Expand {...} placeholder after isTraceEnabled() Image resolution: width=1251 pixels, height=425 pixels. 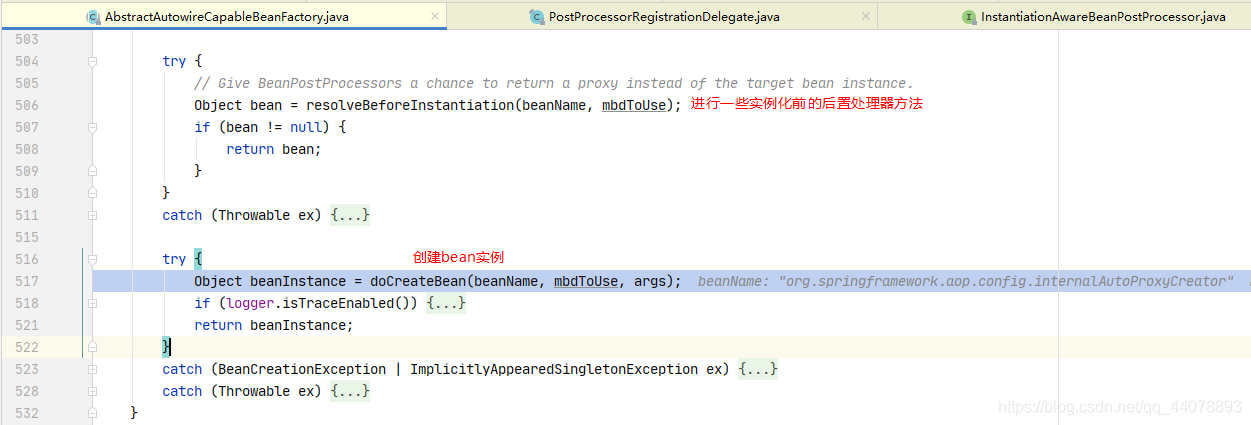446,303
